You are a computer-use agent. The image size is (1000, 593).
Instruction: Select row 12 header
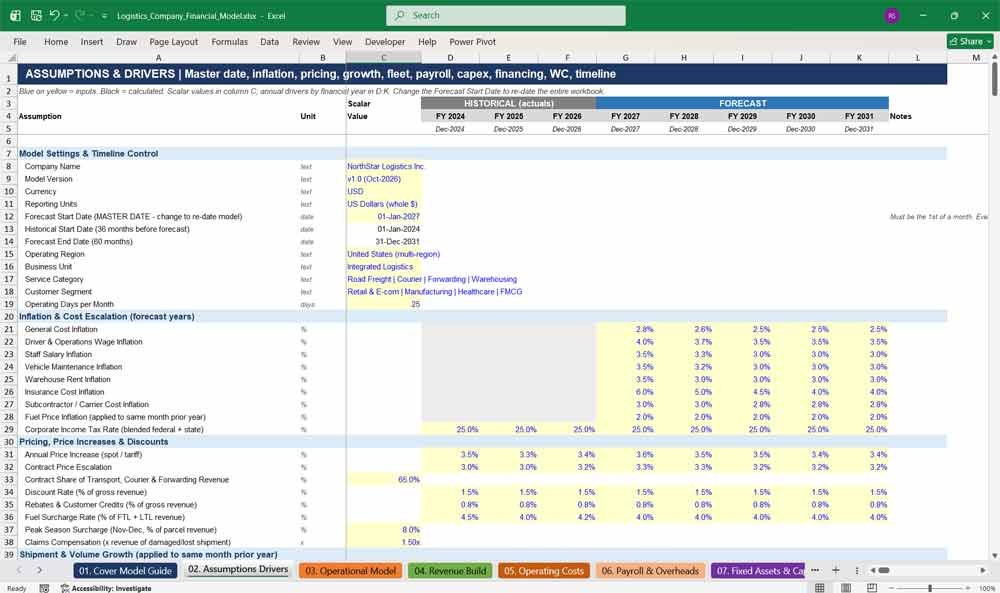point(9,217)
